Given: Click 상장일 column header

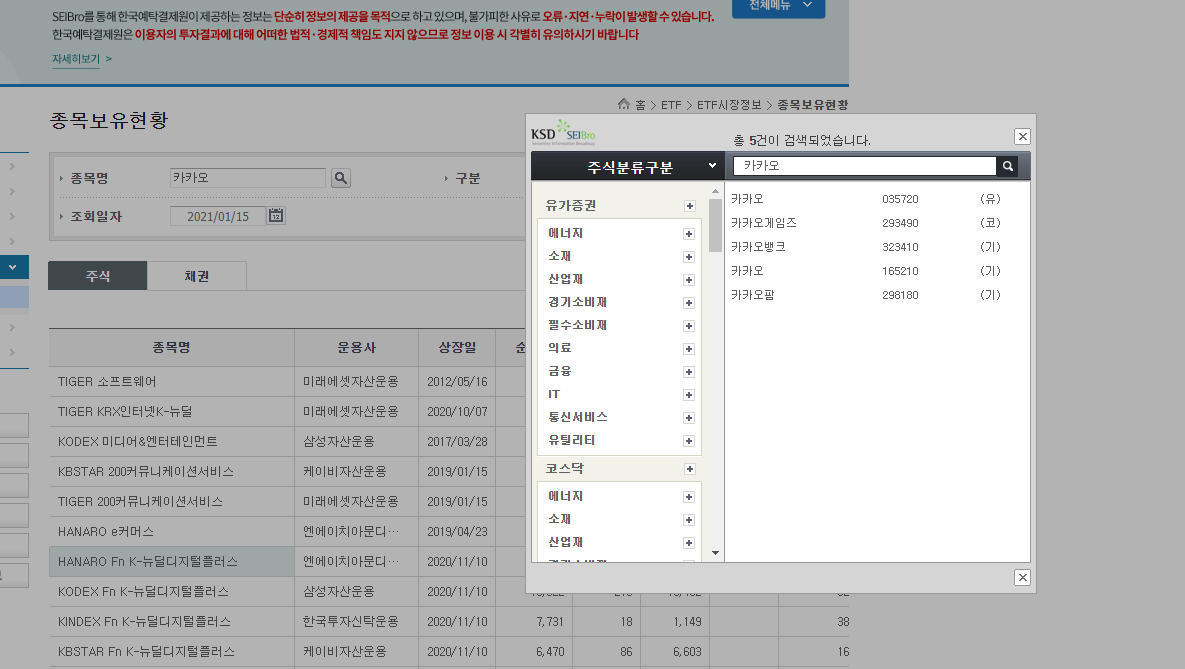Looking at the screenshot, I should (457, 348).
